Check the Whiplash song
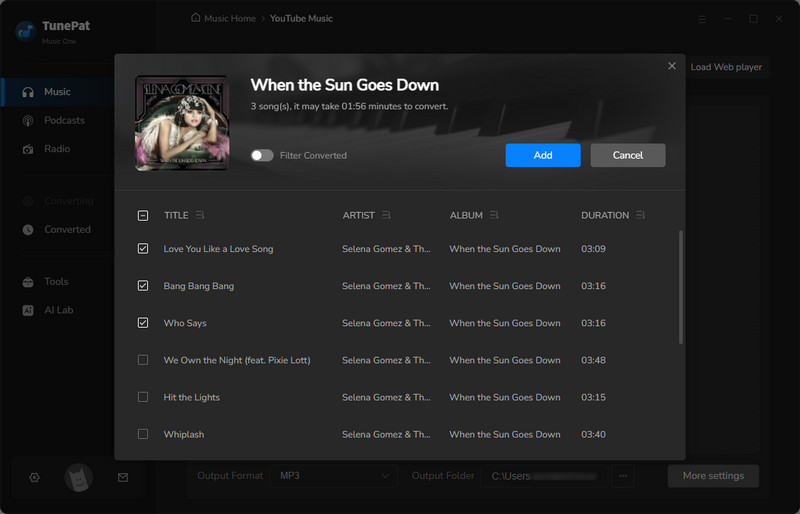This screenshot has height=514, width=800. click(143, 434)
